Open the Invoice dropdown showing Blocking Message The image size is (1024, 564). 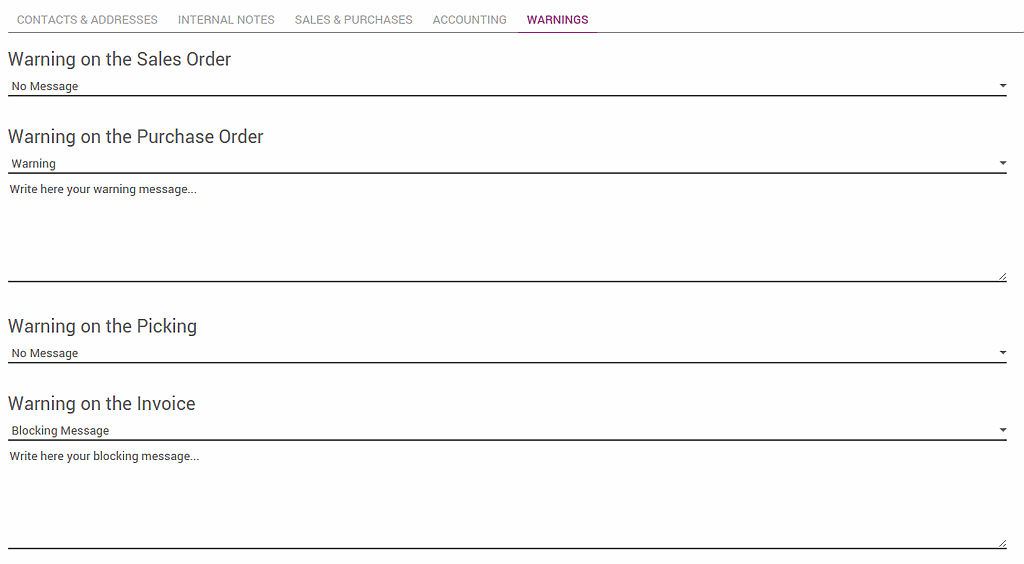coord(500,430)
